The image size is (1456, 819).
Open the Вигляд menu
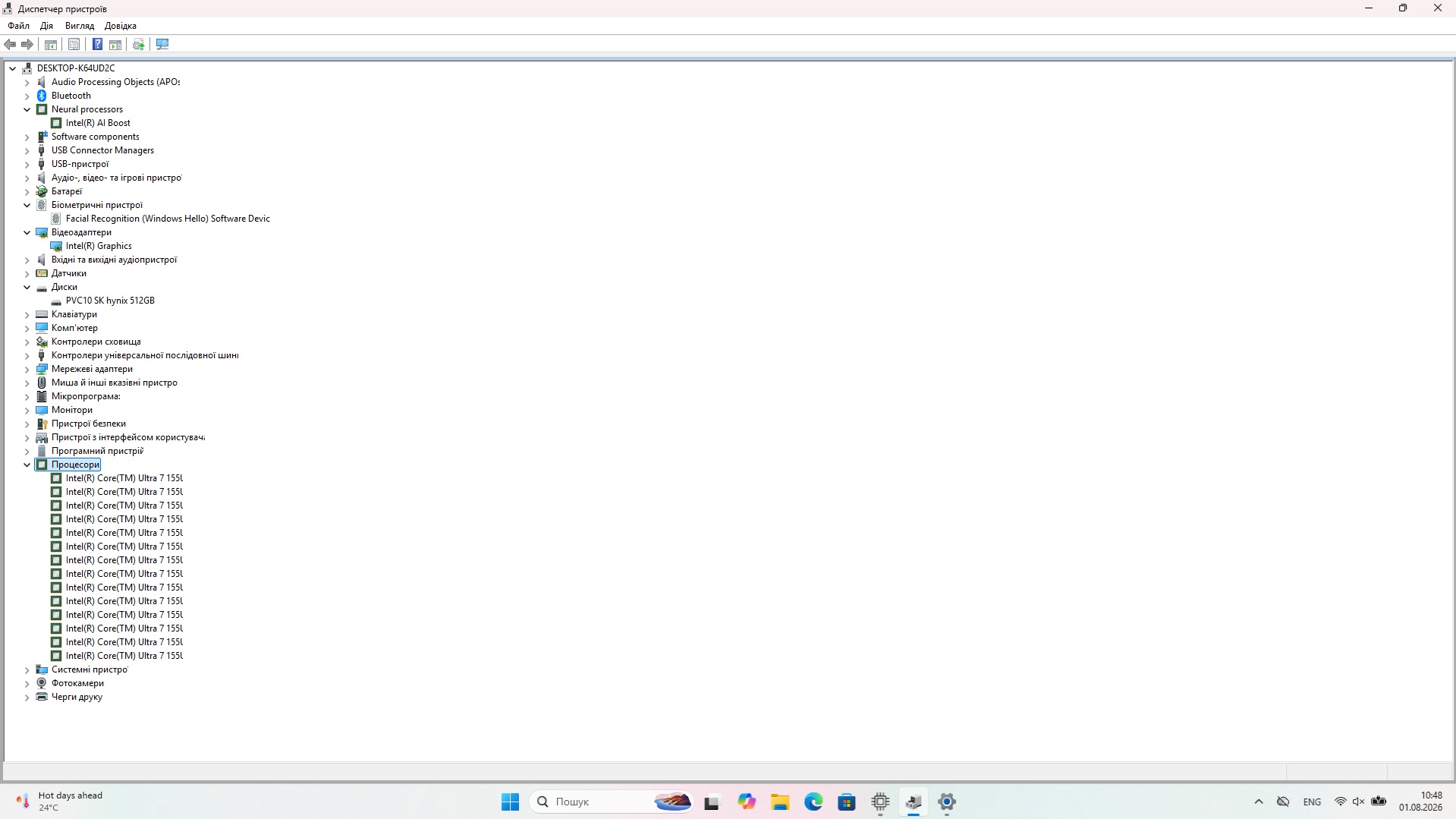pos(80,26)
